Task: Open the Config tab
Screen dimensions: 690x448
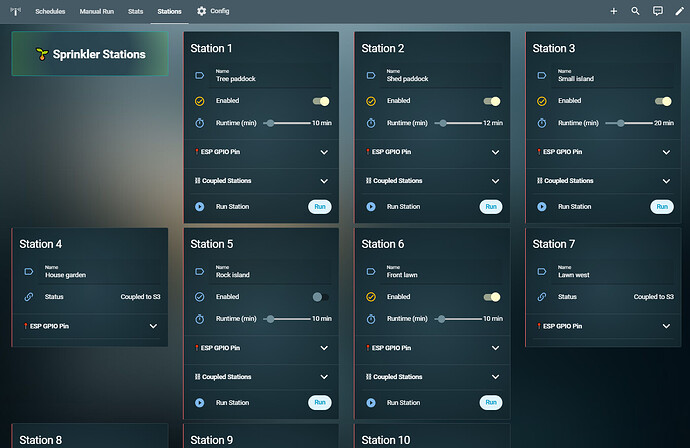Action: pyautogui.click(x=213, y=11)
